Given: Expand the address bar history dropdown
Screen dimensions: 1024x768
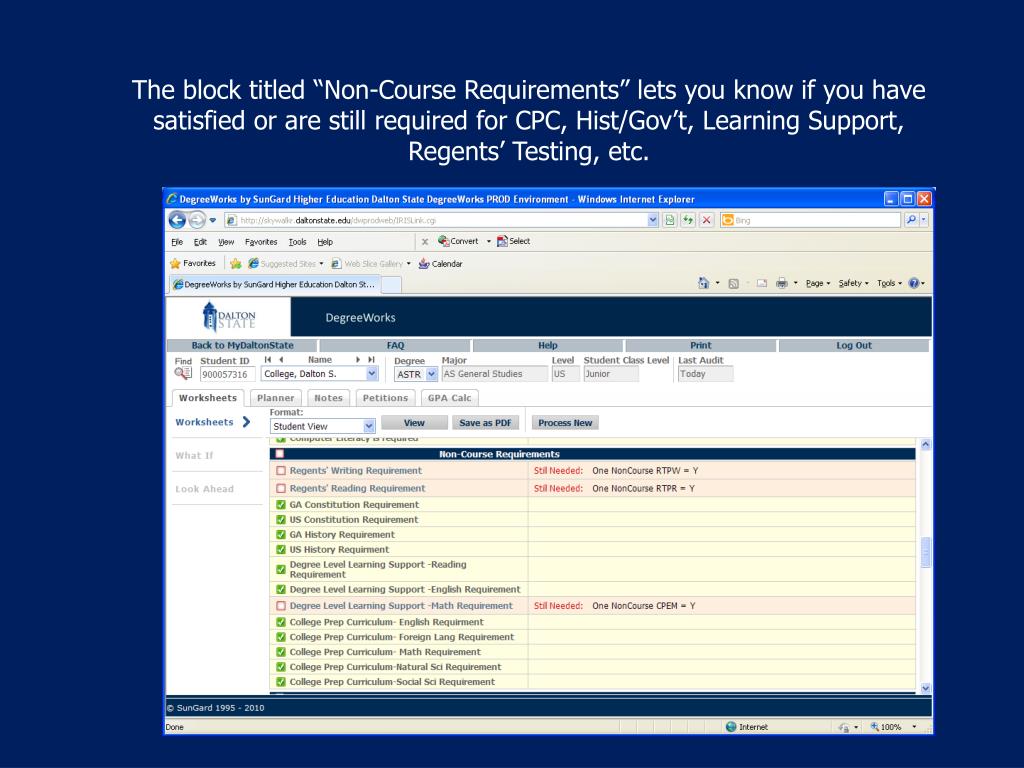Looking at the screenshot, I should (x=652, y=220).
